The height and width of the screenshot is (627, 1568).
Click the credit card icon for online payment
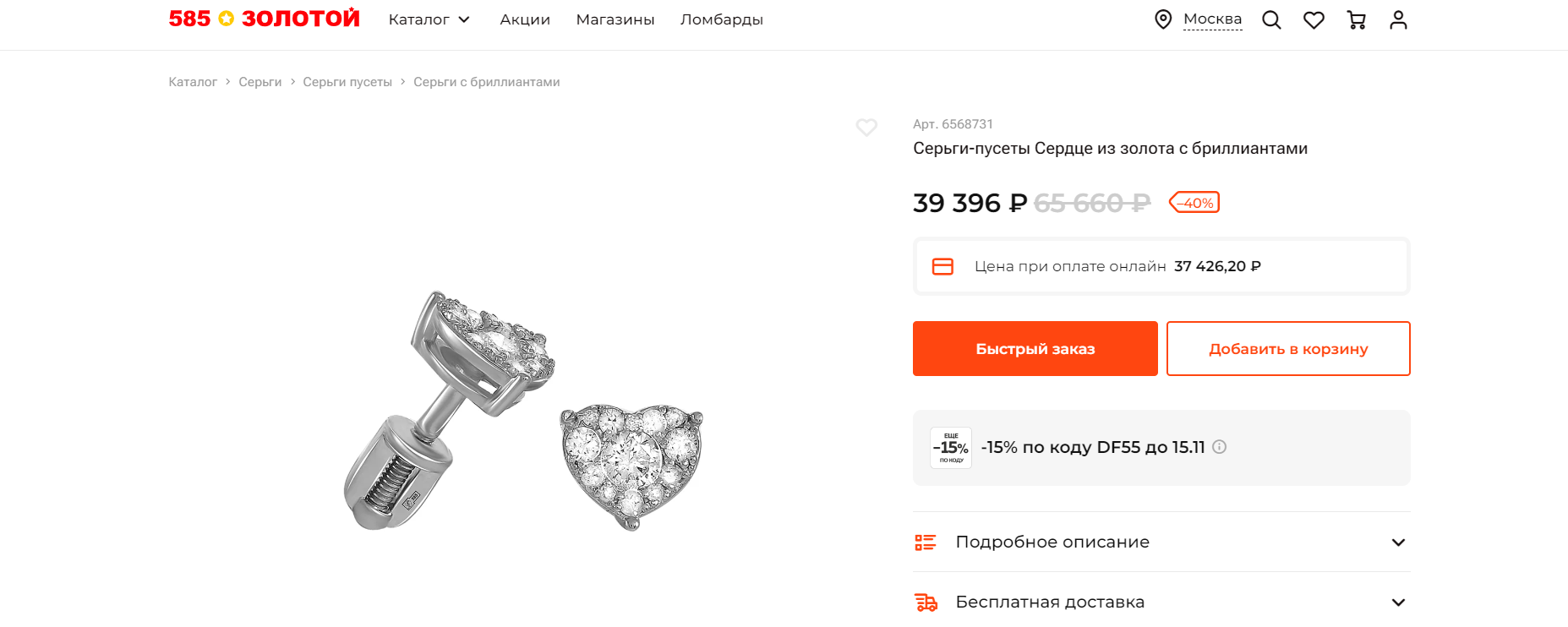click(942, 266)
